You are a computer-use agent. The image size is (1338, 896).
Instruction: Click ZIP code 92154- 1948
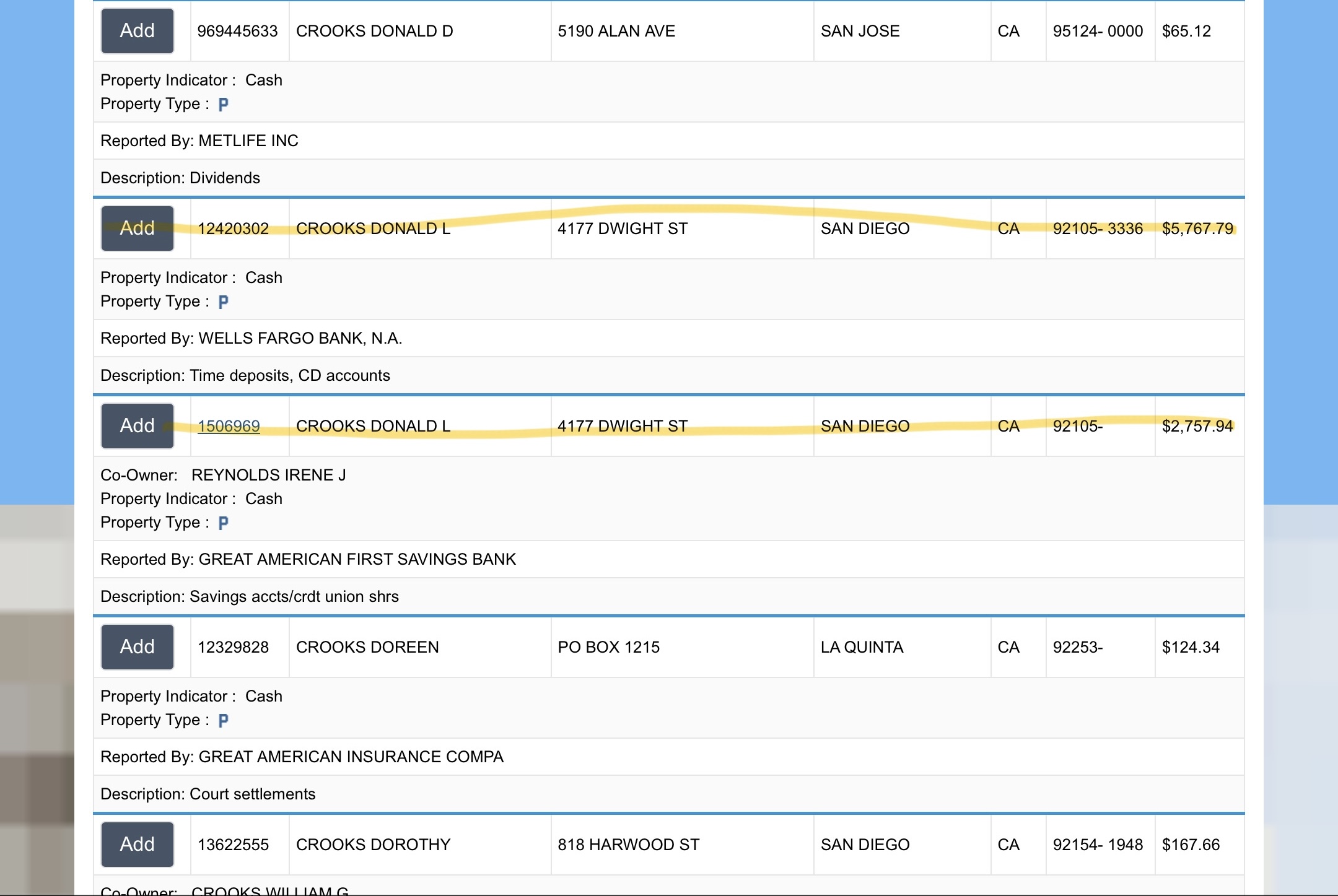1098,845
